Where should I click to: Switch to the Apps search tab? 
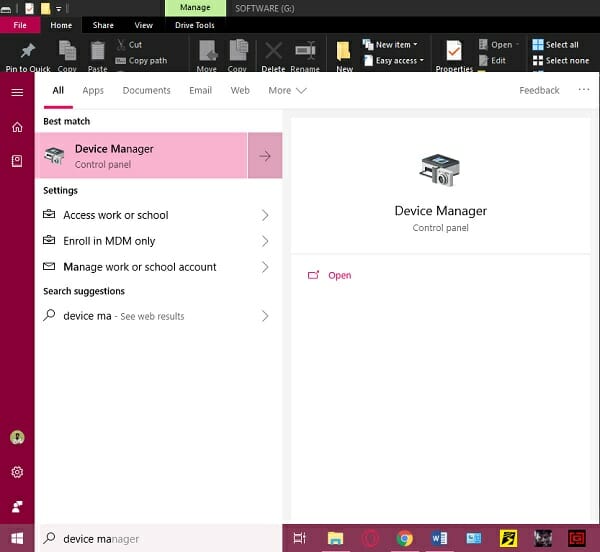tap(93, 91)
